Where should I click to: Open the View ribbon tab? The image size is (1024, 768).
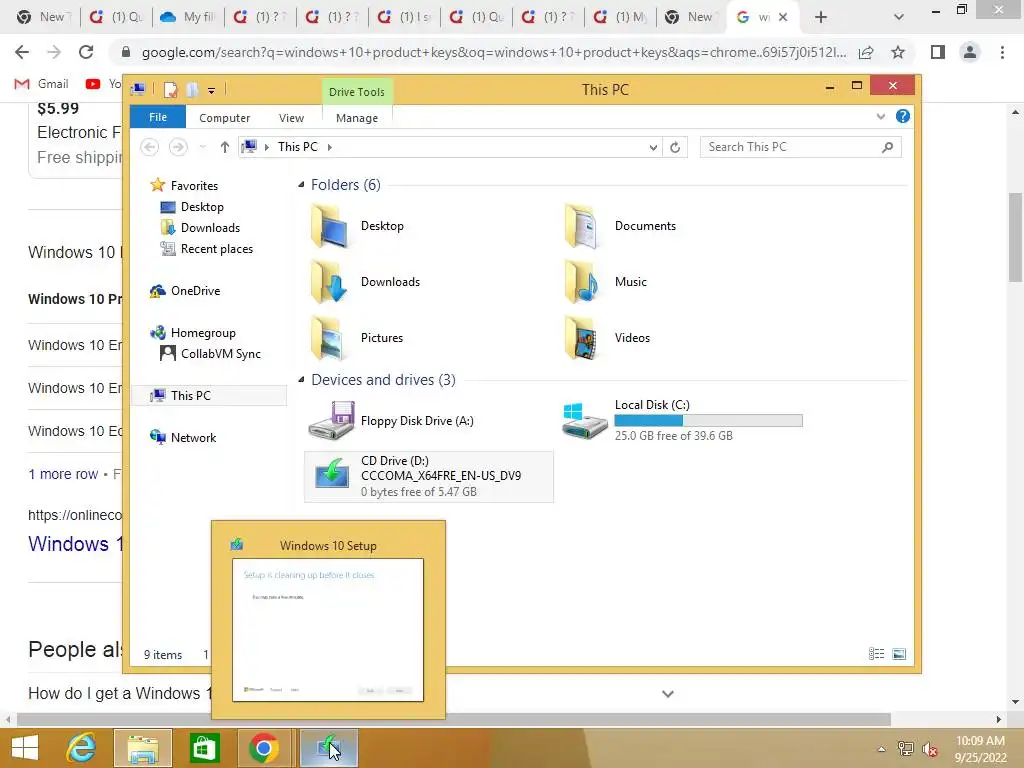[x=291, y=118]
